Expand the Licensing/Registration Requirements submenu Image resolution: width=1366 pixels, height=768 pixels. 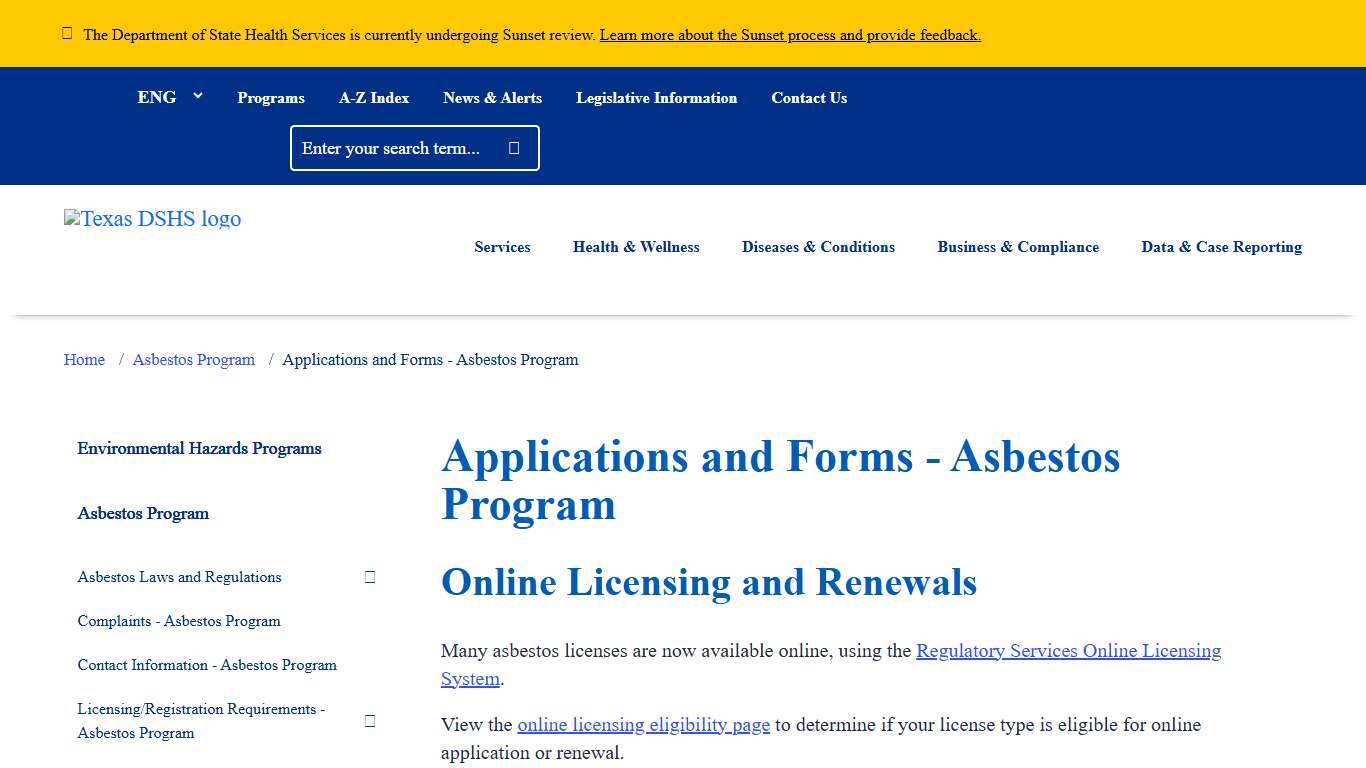click(x=370, y=720)
